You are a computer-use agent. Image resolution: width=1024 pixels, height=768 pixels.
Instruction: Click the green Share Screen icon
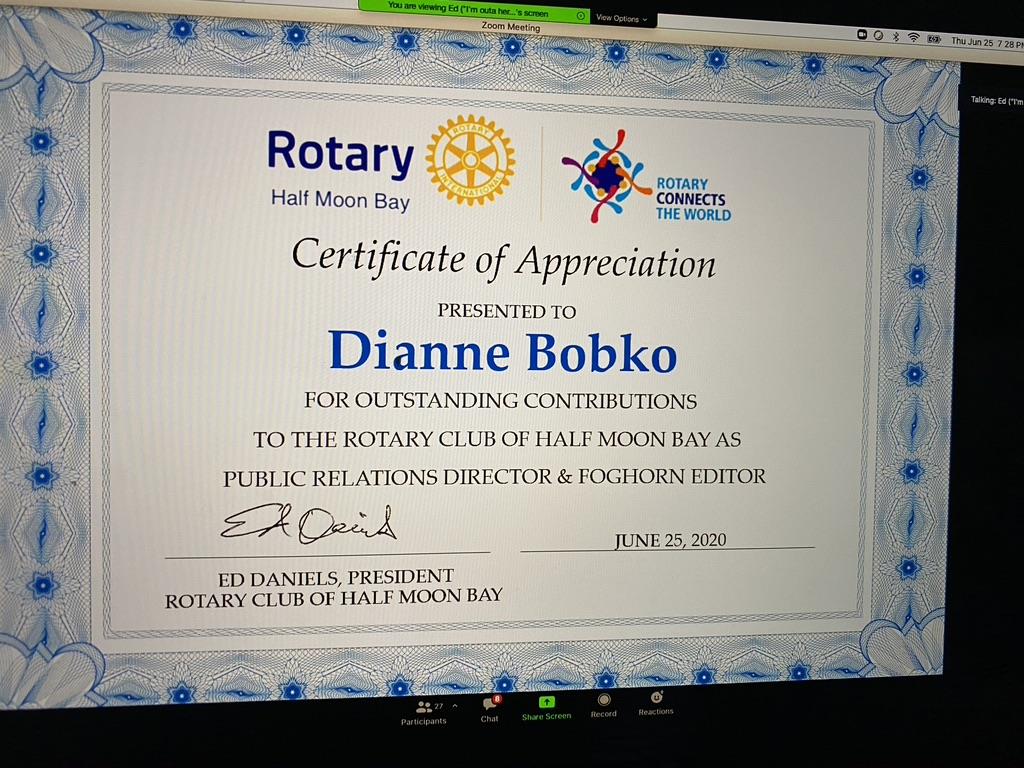point(546,702)
